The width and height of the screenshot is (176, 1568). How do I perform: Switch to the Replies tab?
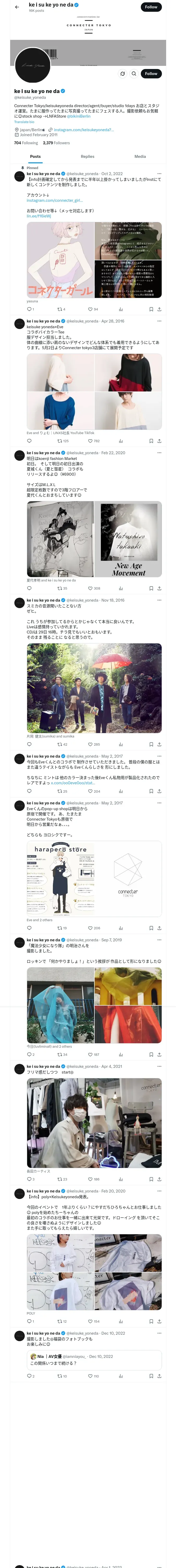point(87,157)
